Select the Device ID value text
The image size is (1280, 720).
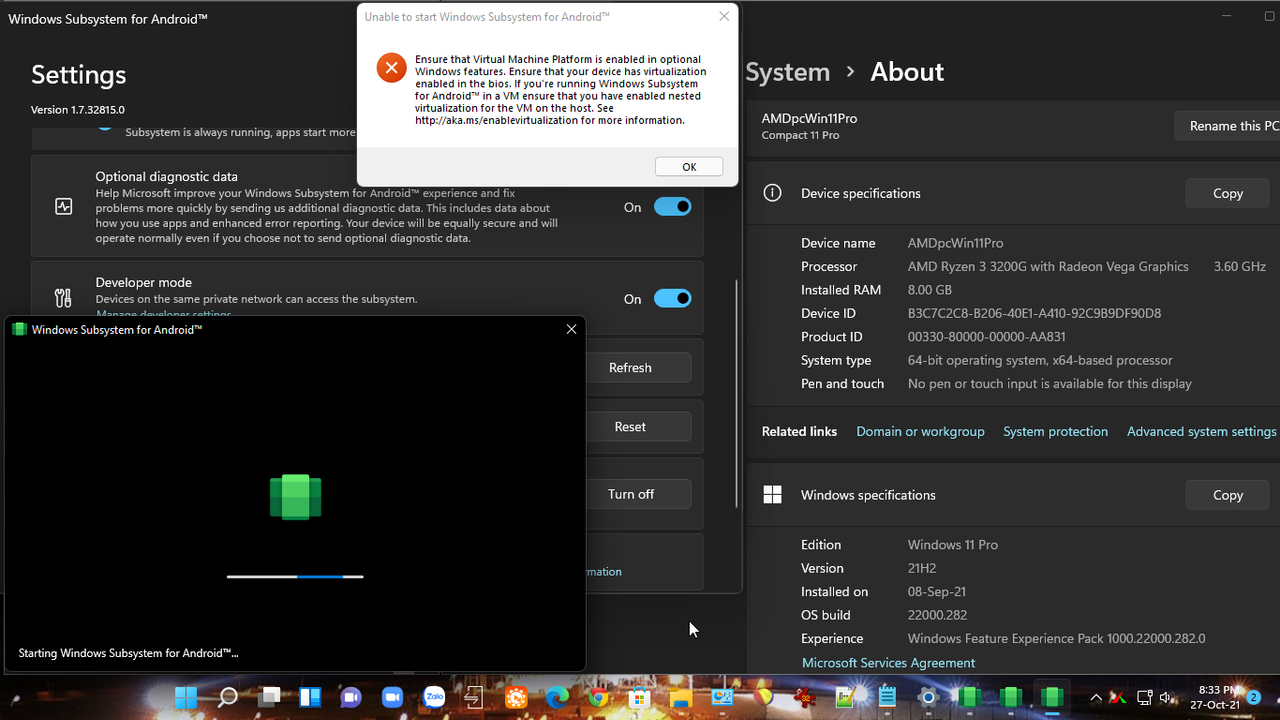tap(1034, 313)
